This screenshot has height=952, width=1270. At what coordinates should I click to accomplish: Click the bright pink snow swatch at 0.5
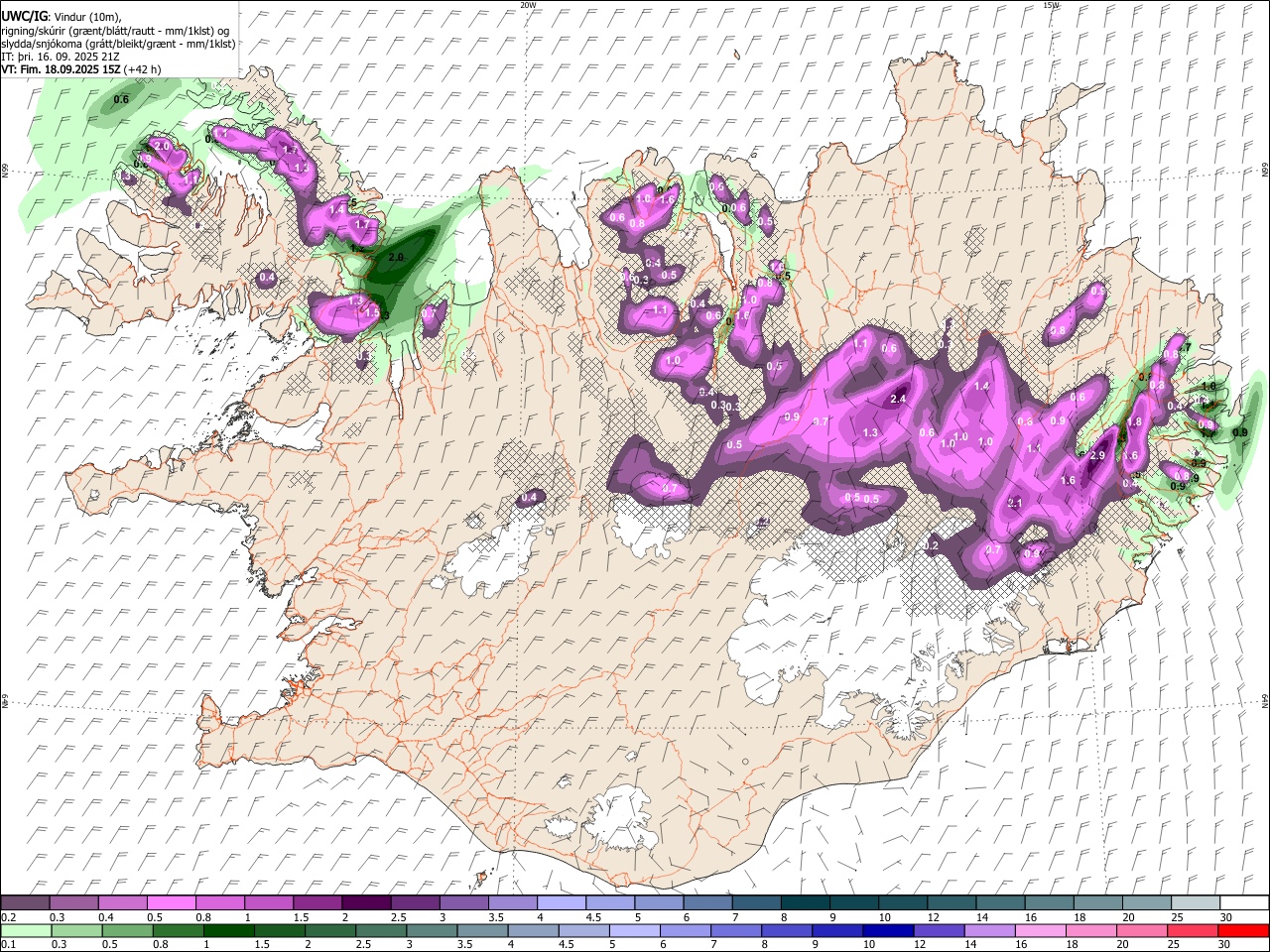171,902
